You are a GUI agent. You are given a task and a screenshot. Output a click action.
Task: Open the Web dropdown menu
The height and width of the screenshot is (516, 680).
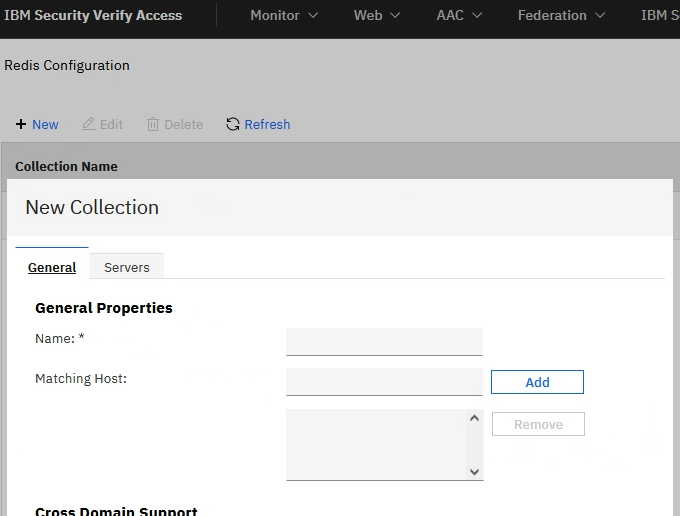(377, 16)
